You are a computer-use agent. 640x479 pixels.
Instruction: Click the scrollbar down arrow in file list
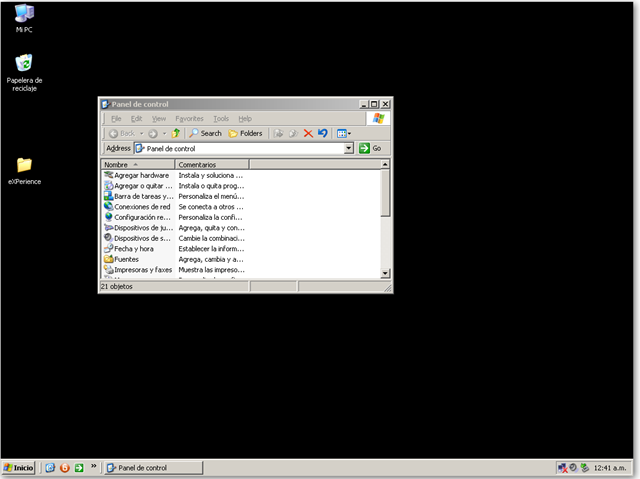[385, 273]
